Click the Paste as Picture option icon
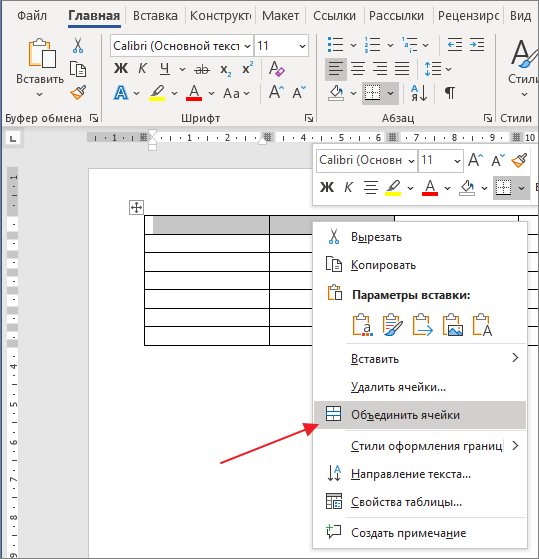 (452, 325)
